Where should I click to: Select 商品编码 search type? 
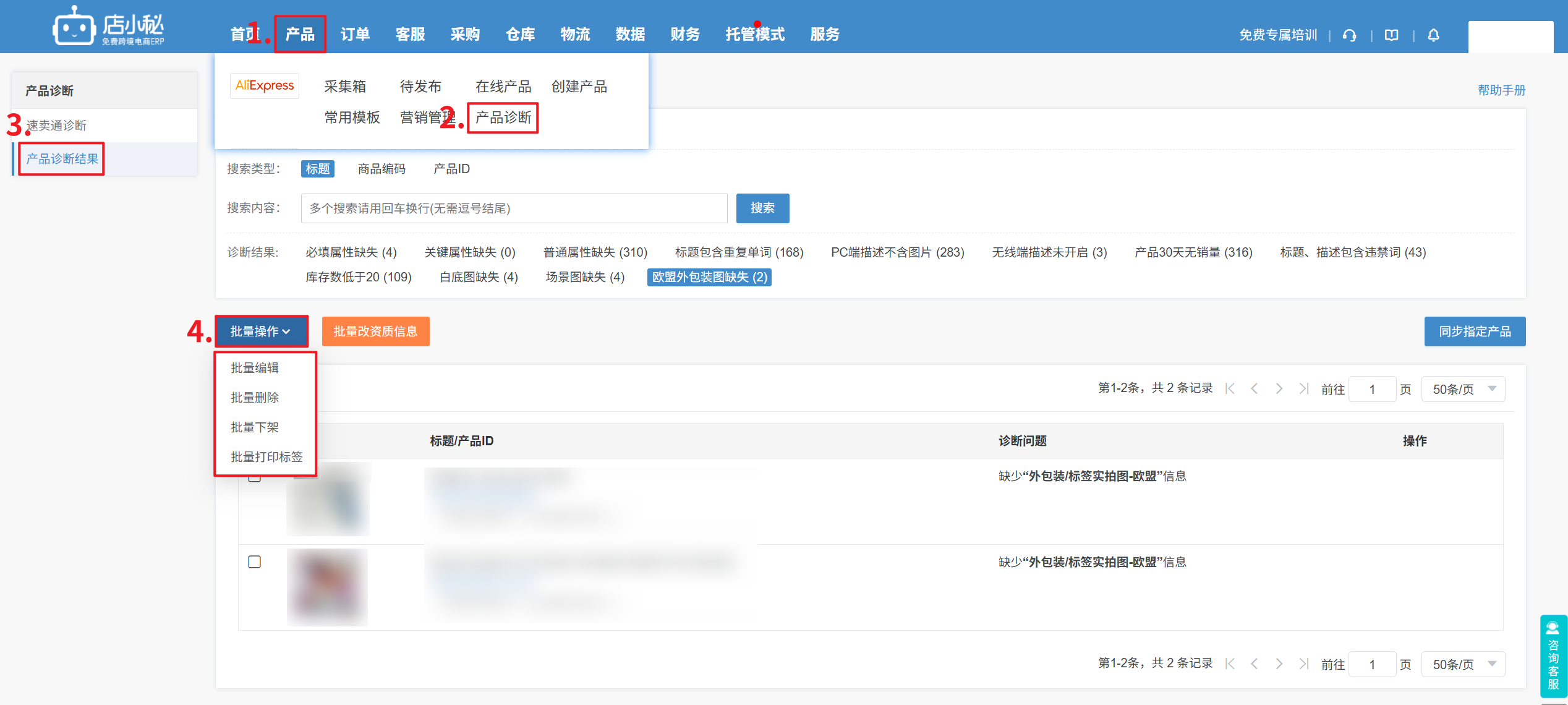[x=381, y=169]
